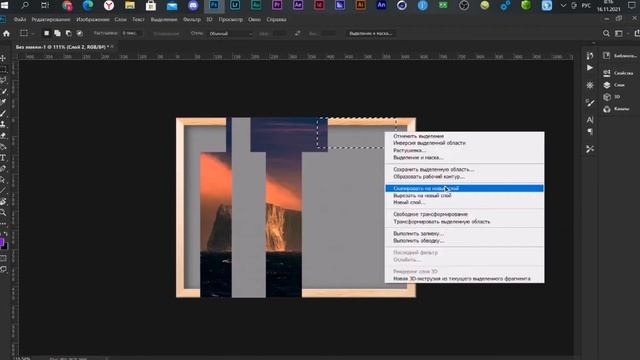Select the Zoom tool in toolbox
Image resolution: width=640 pixels, height=360 pixels.
[x=3, y=213]
